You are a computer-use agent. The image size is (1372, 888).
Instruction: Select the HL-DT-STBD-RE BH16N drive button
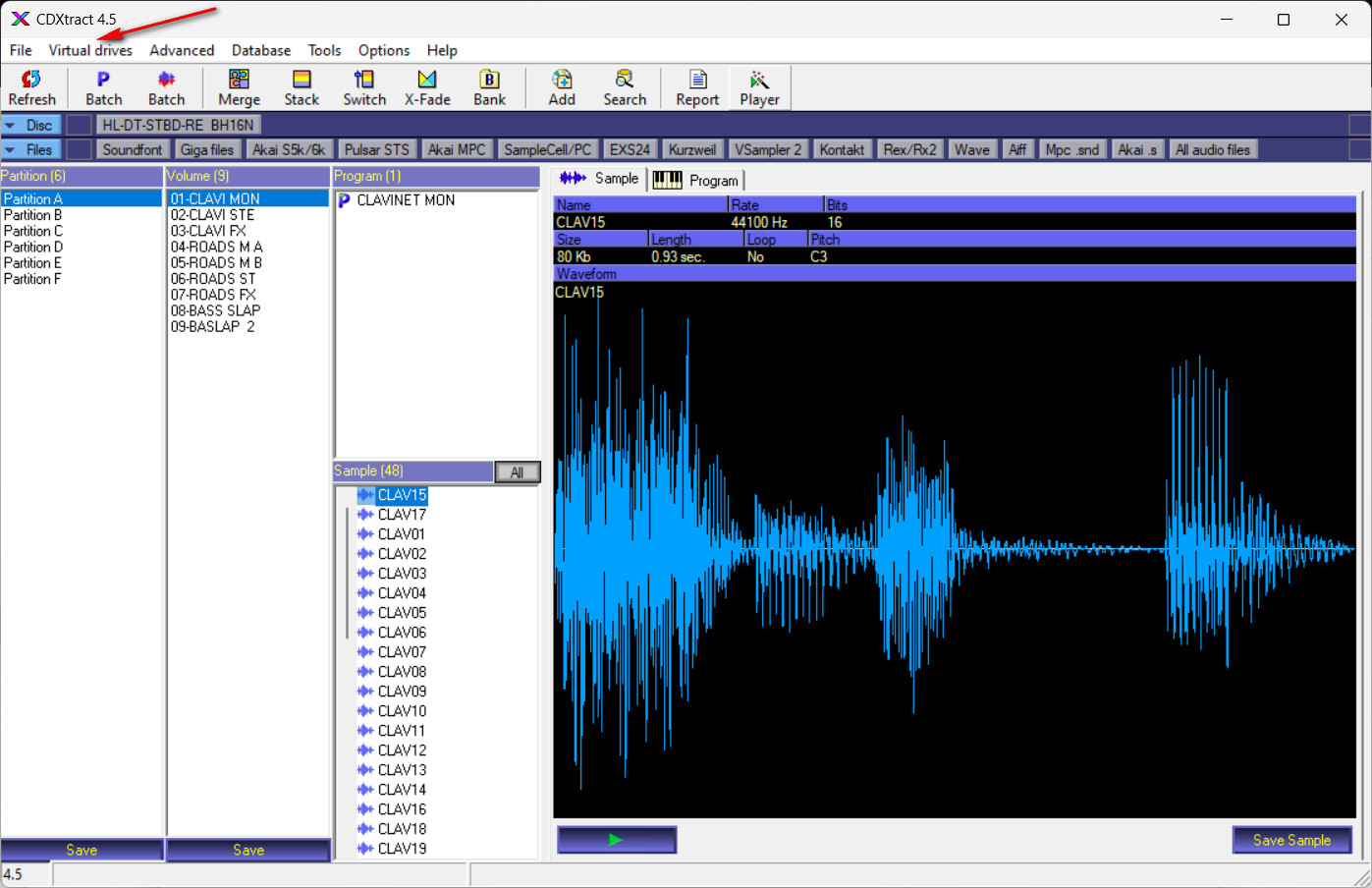(x=178, y=125)
